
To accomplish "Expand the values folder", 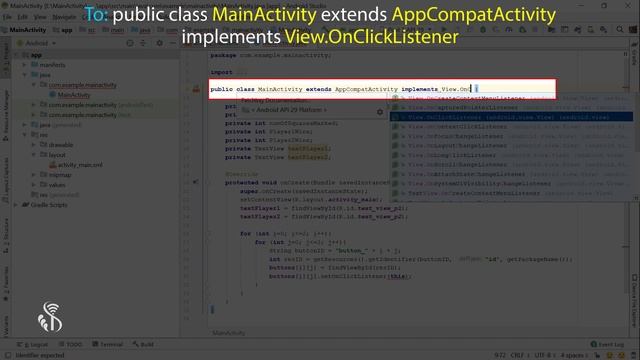I will (33, 185).
